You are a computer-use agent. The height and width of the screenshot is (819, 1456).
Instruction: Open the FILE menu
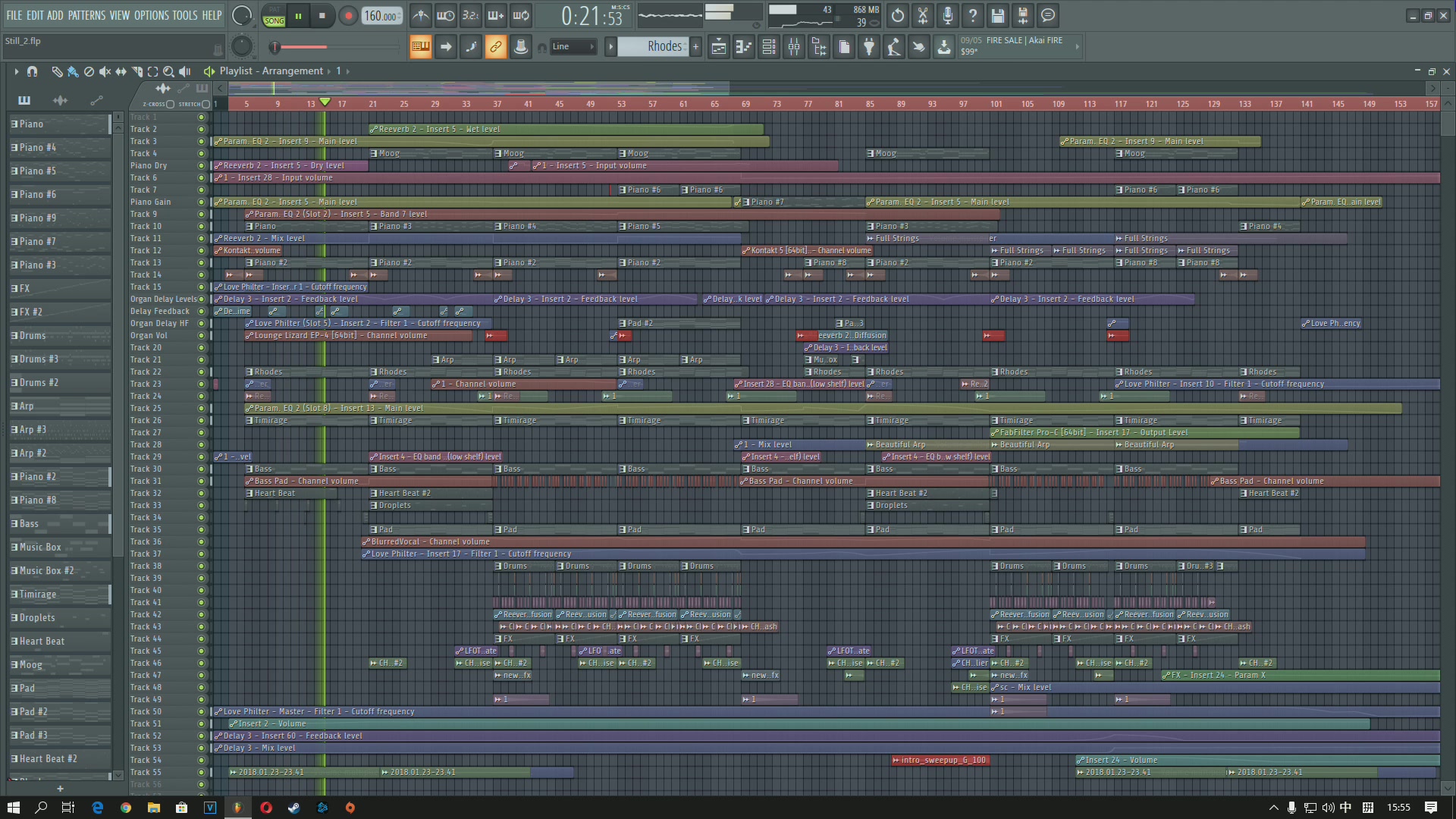pyautogui.click(x=14, y=15)
